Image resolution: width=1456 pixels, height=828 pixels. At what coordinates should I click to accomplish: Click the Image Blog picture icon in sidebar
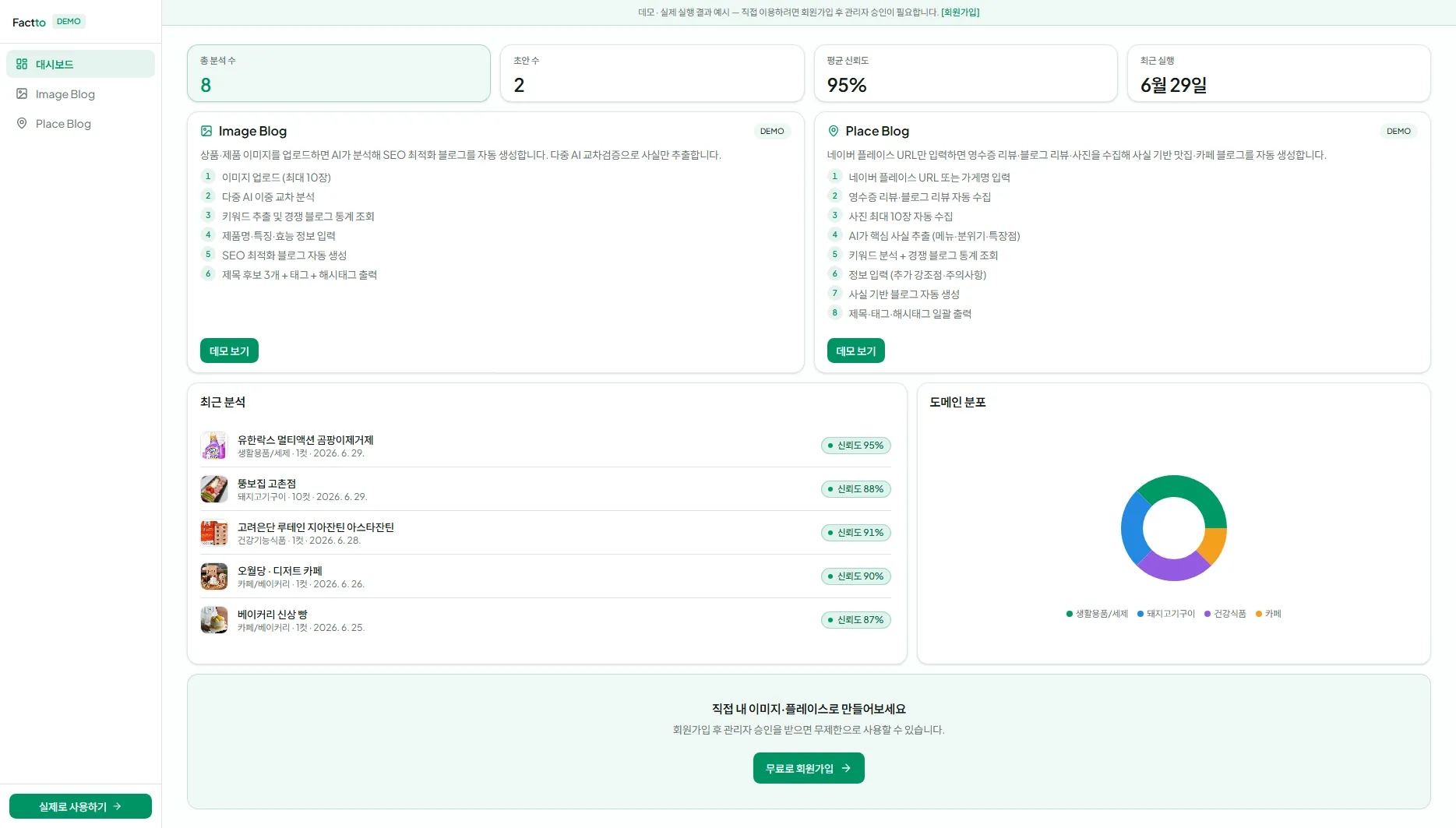click(22, 93)
